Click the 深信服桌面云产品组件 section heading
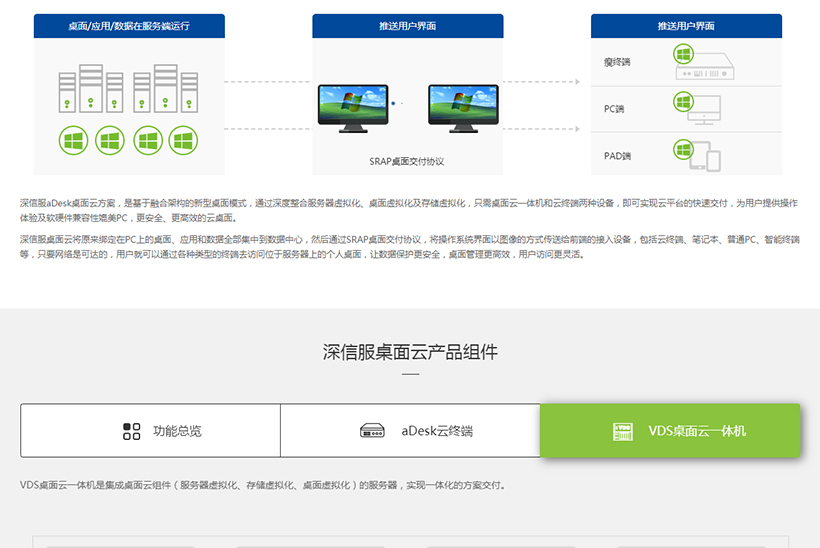The height and width of the screenshot is (548, 820). tap(410, 352)
